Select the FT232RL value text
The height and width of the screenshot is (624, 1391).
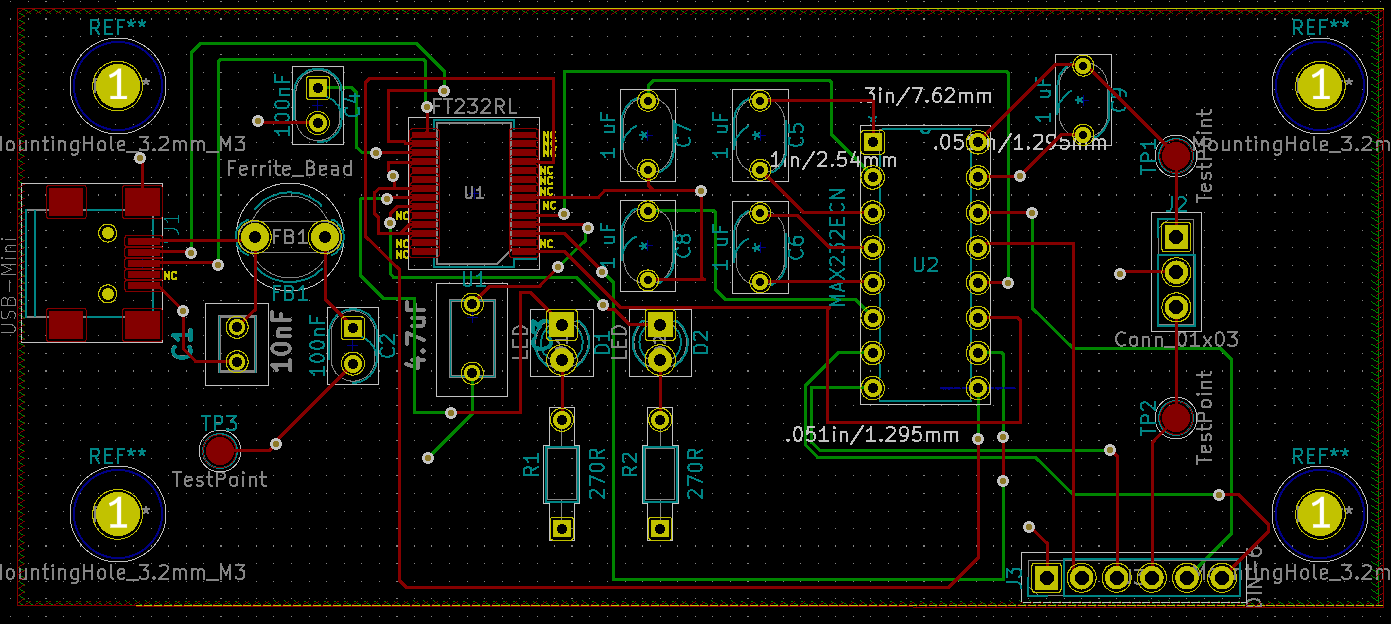click(473, 106)
